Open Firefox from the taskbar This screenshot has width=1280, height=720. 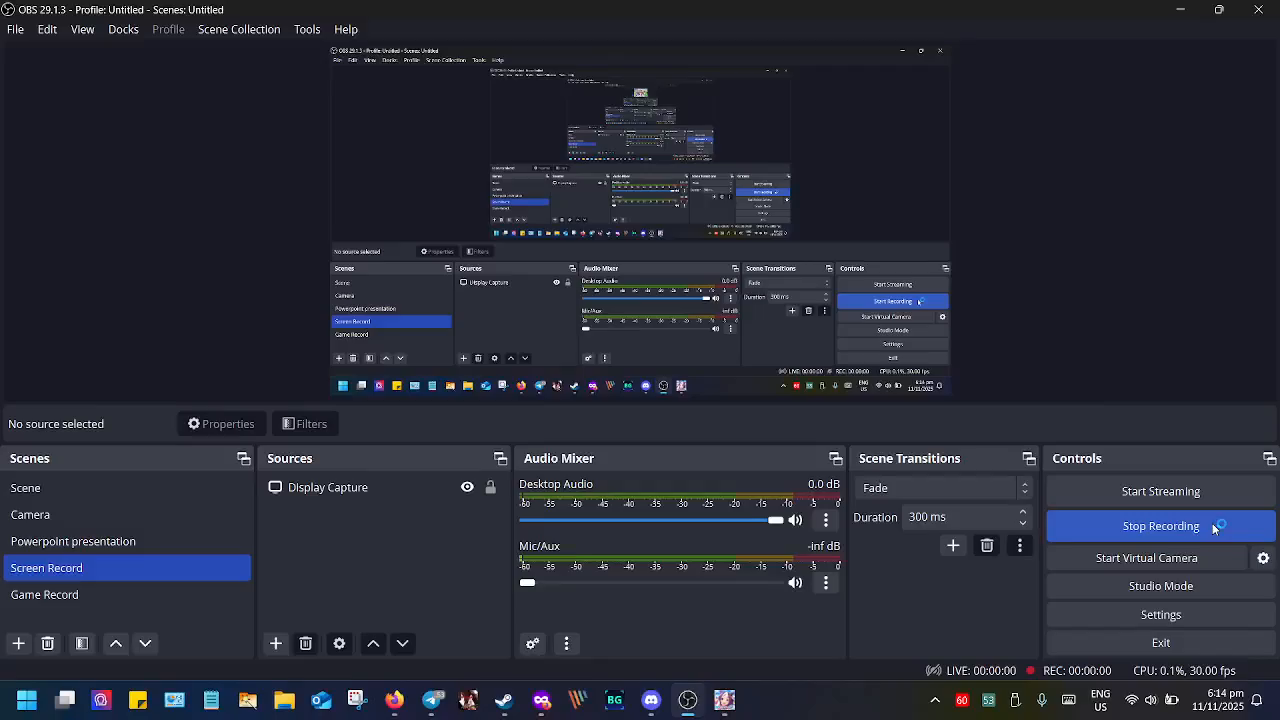click(394, 700)
